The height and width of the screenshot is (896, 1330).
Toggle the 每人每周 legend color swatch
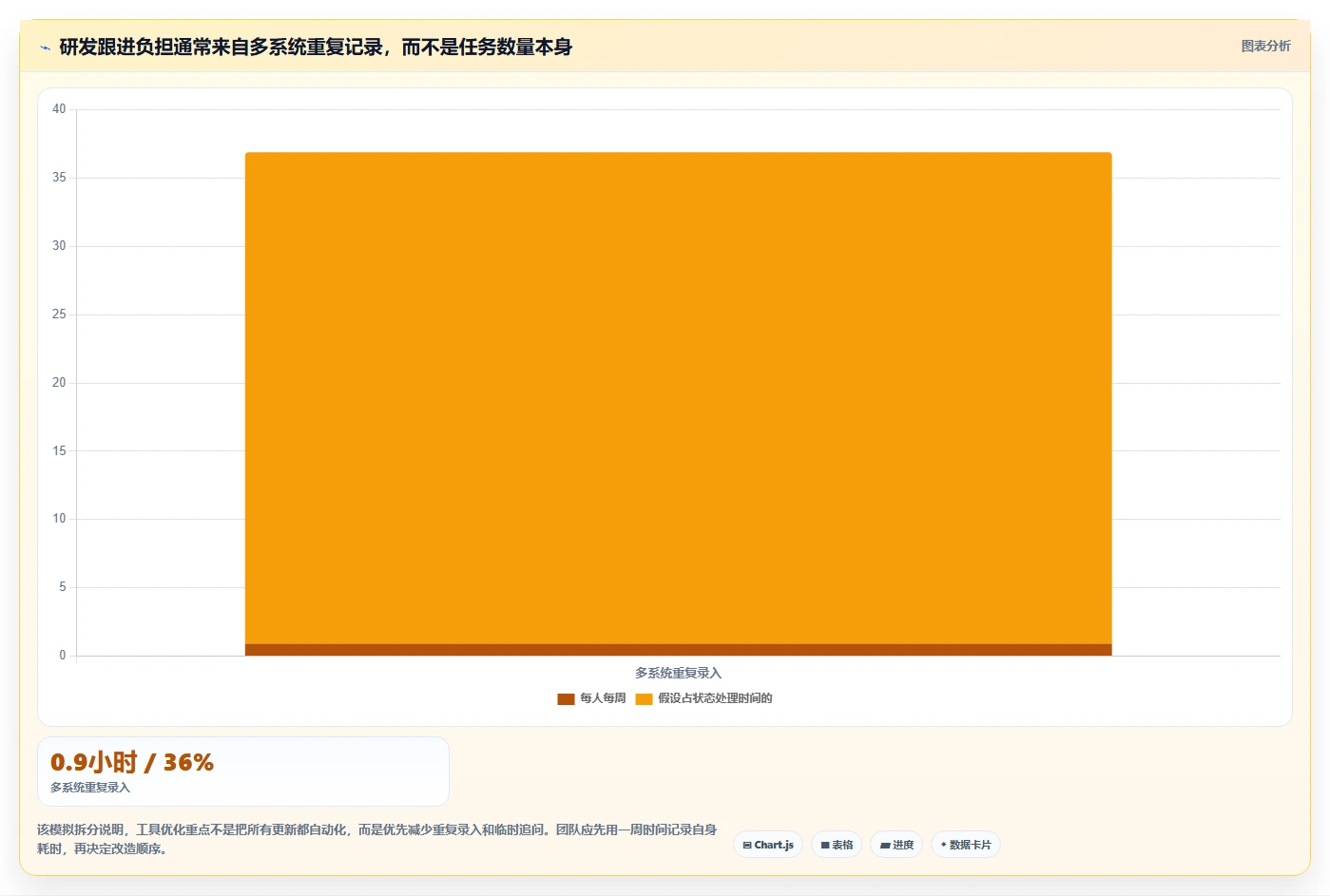click(x=566, y=698)
